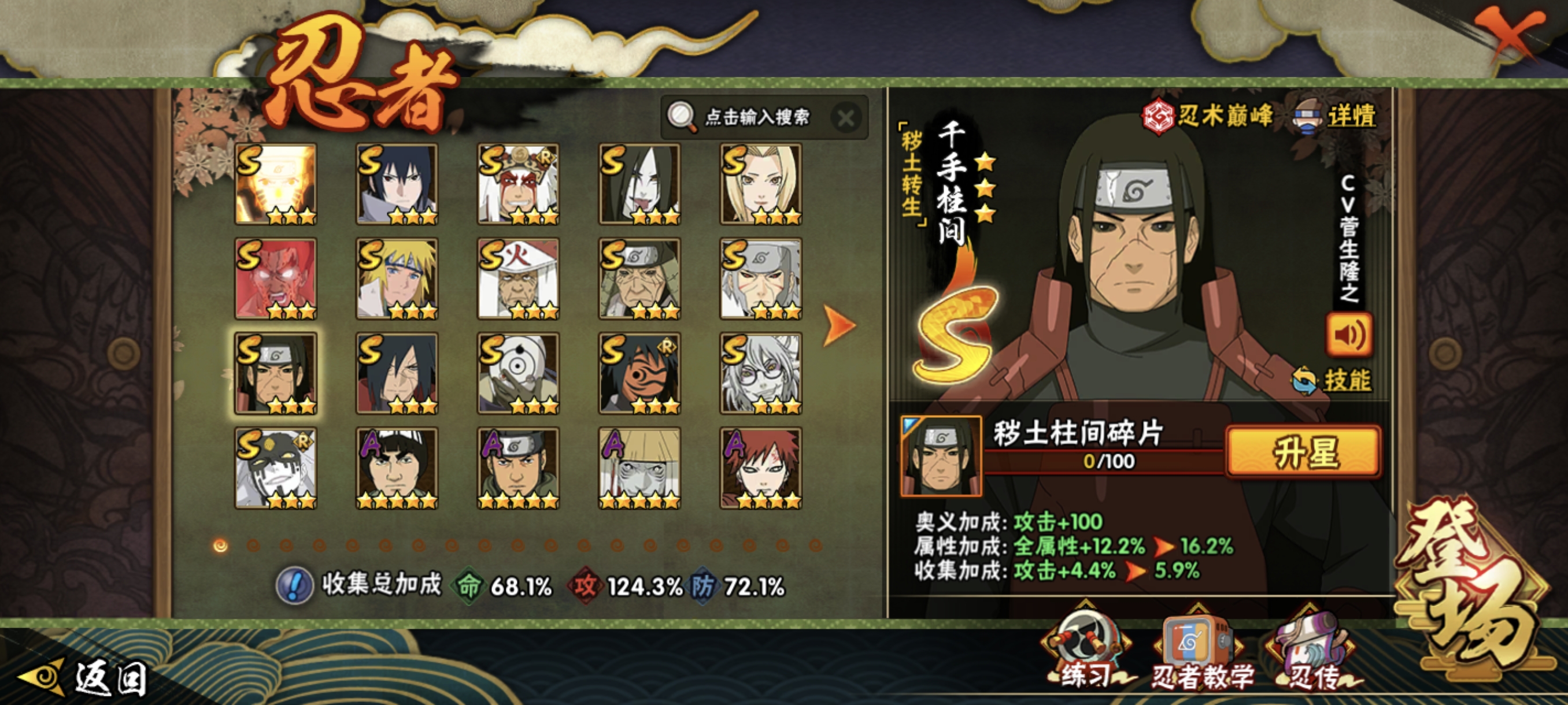This screenshot has width=1568, height=705.
Task: Click the blue info icon beside 收集总加成
Action: click(295, 585)
